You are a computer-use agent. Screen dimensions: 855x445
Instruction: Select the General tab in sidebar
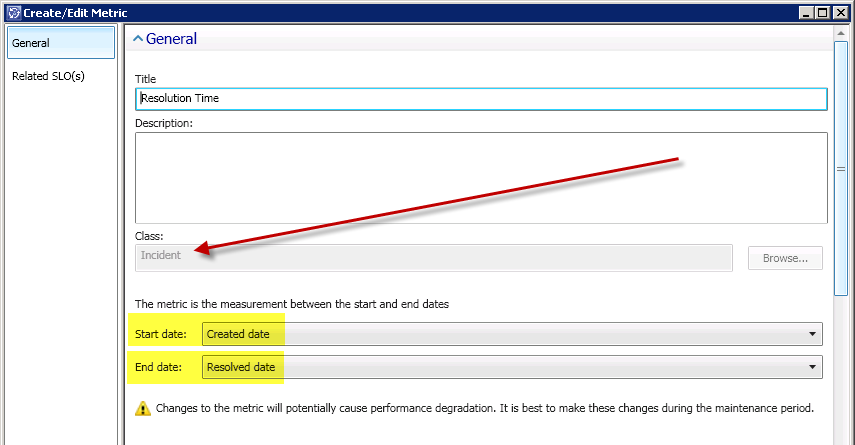60,43
